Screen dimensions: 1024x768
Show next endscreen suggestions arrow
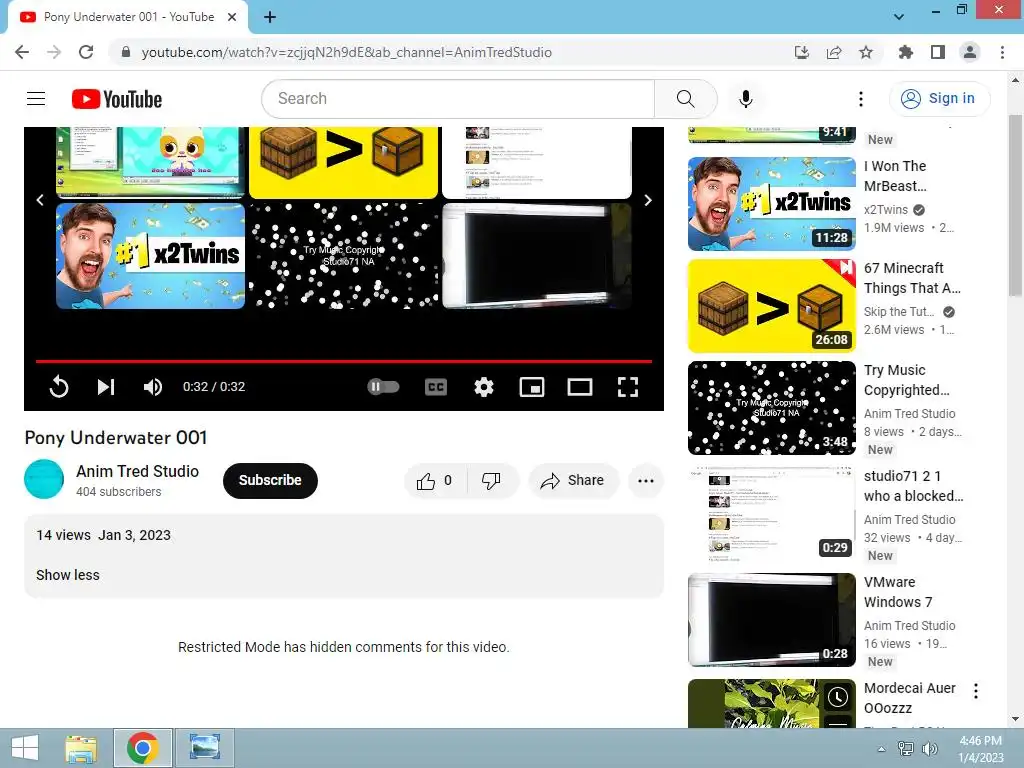(x=648, y=200)
